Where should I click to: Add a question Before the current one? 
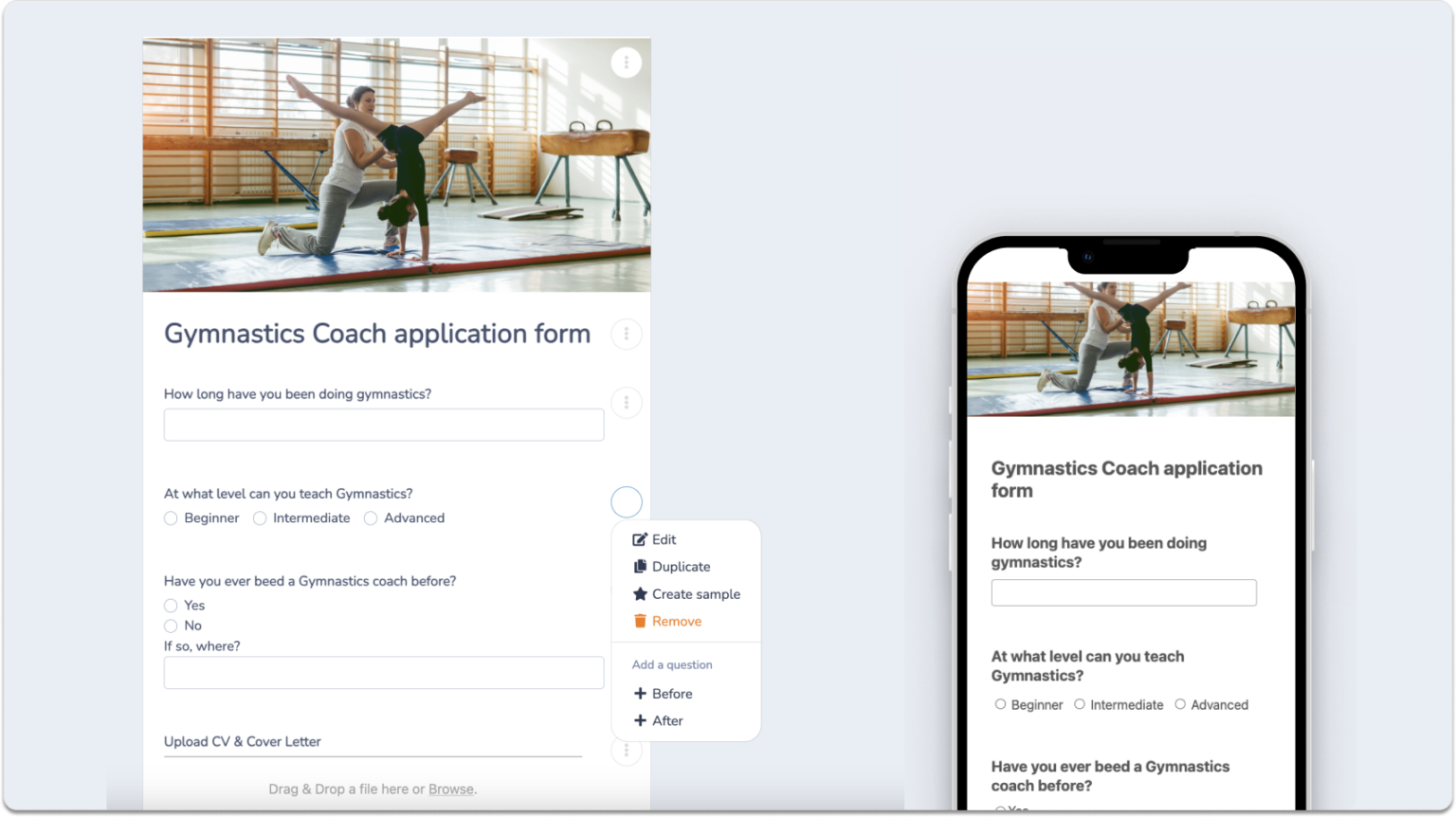point(663,694)
